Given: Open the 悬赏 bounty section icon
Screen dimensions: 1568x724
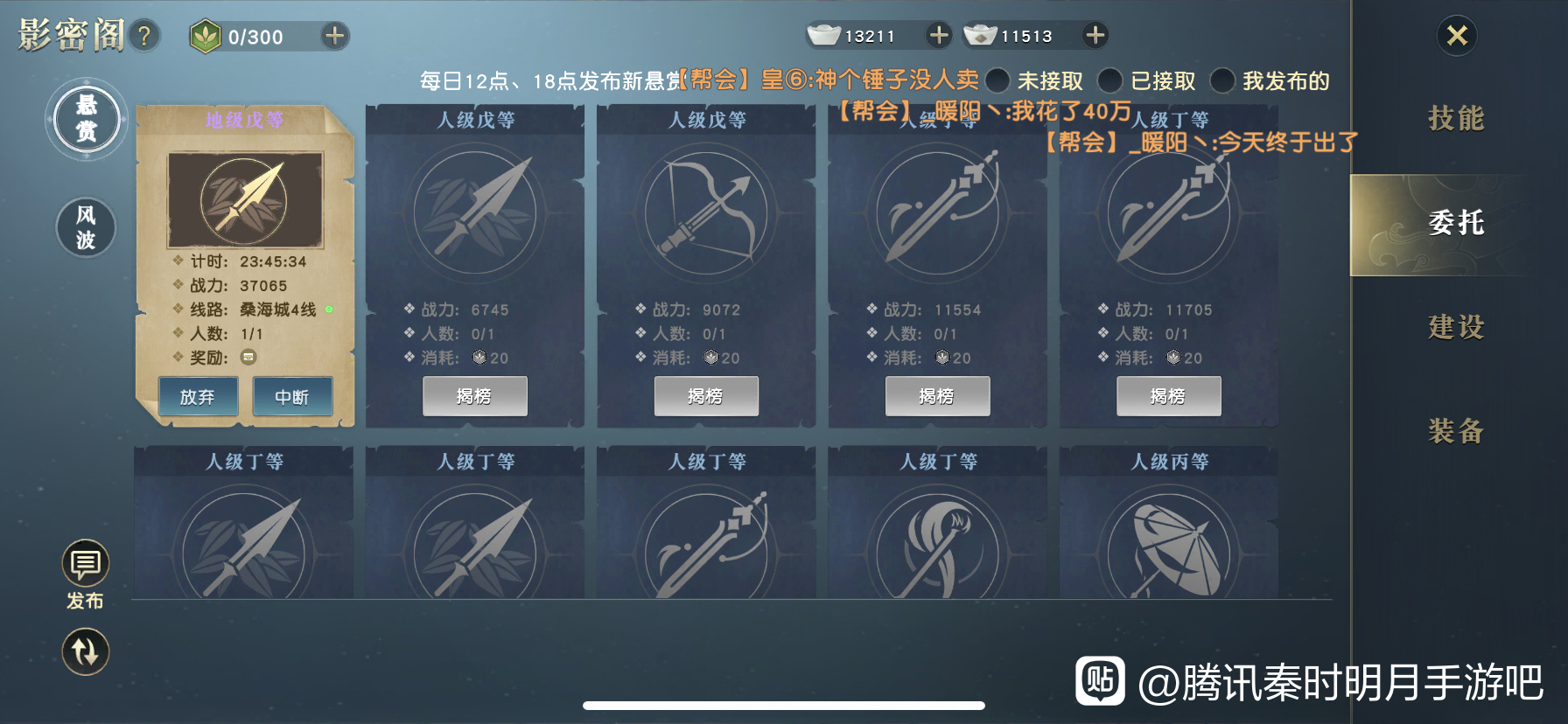Looking at the screenshot, I should tap(86, 119).
